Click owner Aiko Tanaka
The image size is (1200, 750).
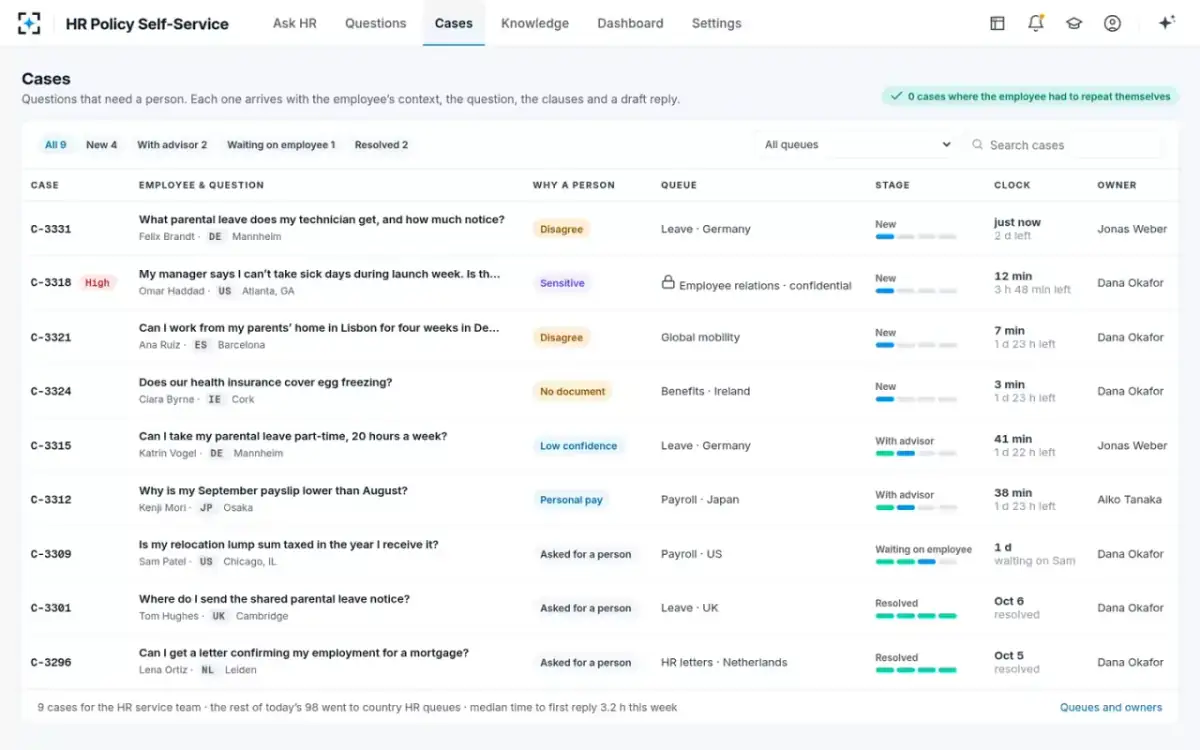(x=1130, y=500)
